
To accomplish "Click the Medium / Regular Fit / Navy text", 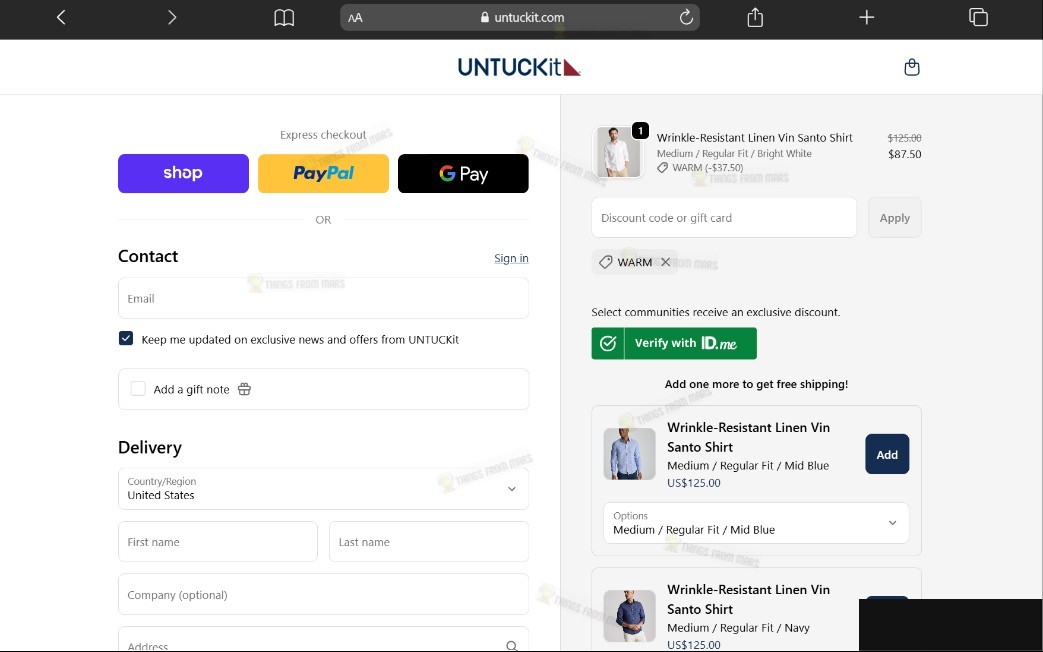I will [x=738, y=627].
